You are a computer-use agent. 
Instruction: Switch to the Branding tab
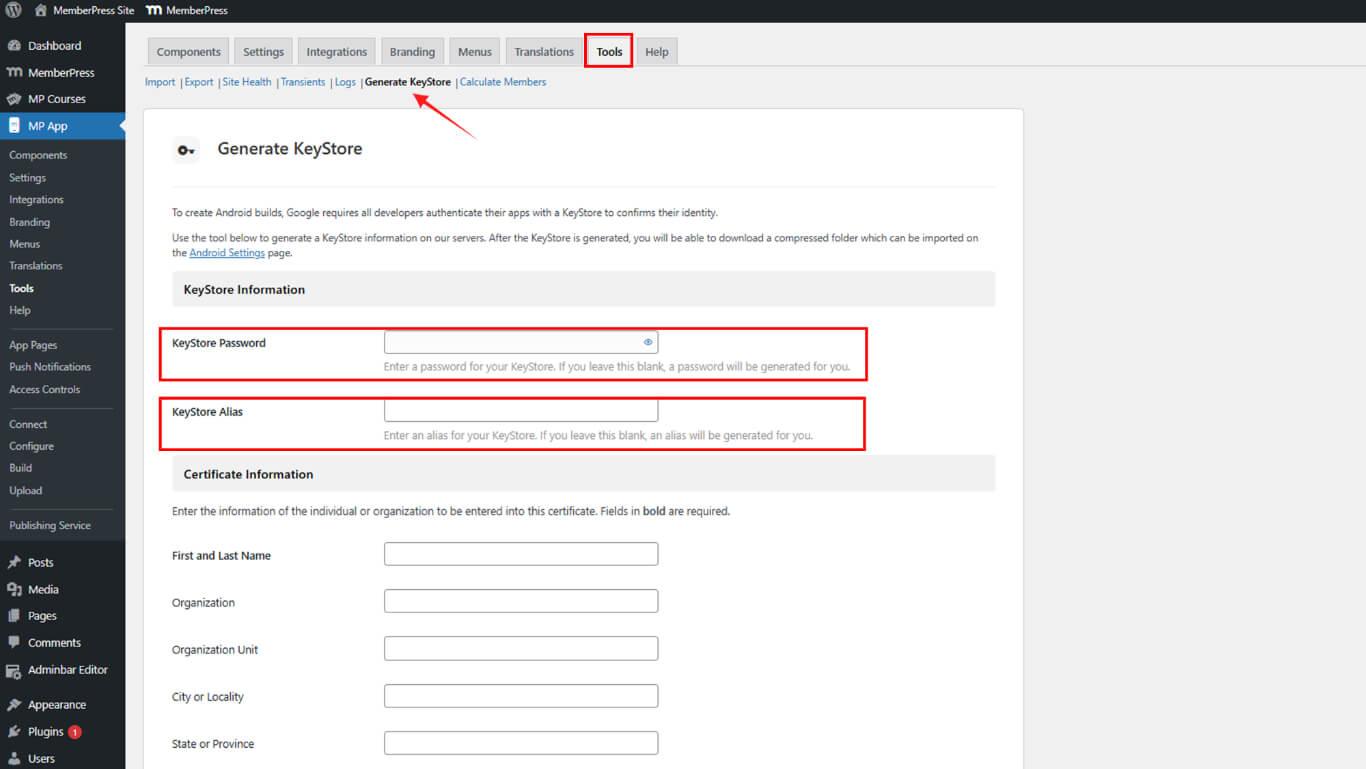click(412, 52)
